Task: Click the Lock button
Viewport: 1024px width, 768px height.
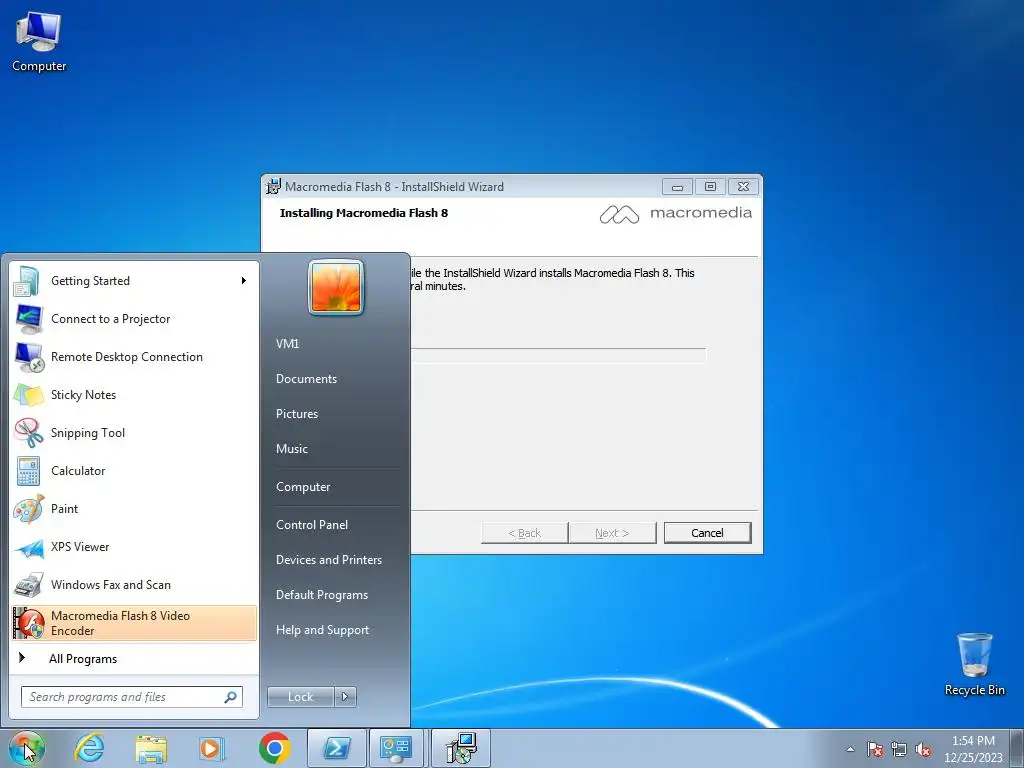Action: click(300, 697)
